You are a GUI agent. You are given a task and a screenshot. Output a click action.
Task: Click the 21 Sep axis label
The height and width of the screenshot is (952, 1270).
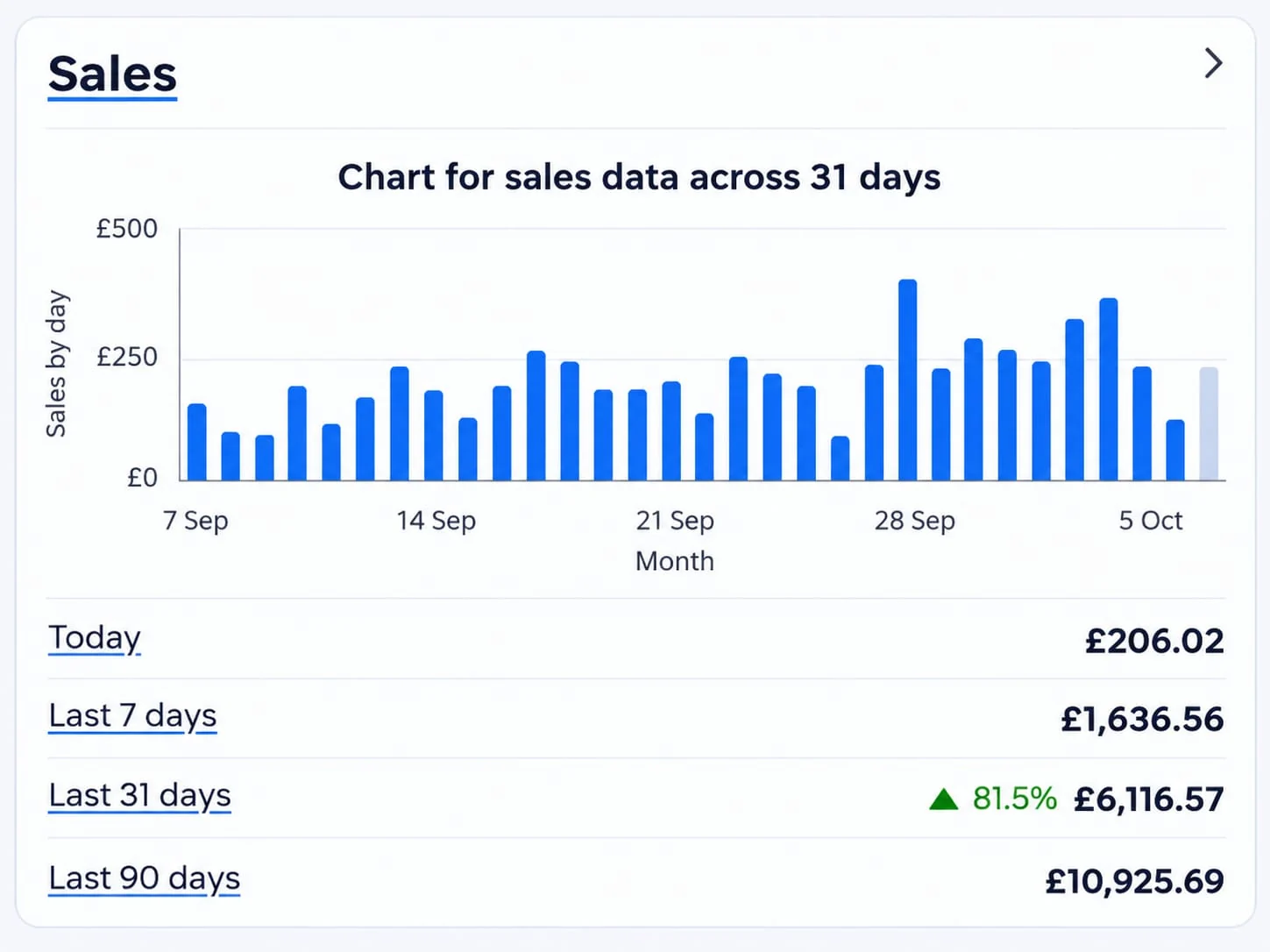pyautogui.click(x=675, y=521)
